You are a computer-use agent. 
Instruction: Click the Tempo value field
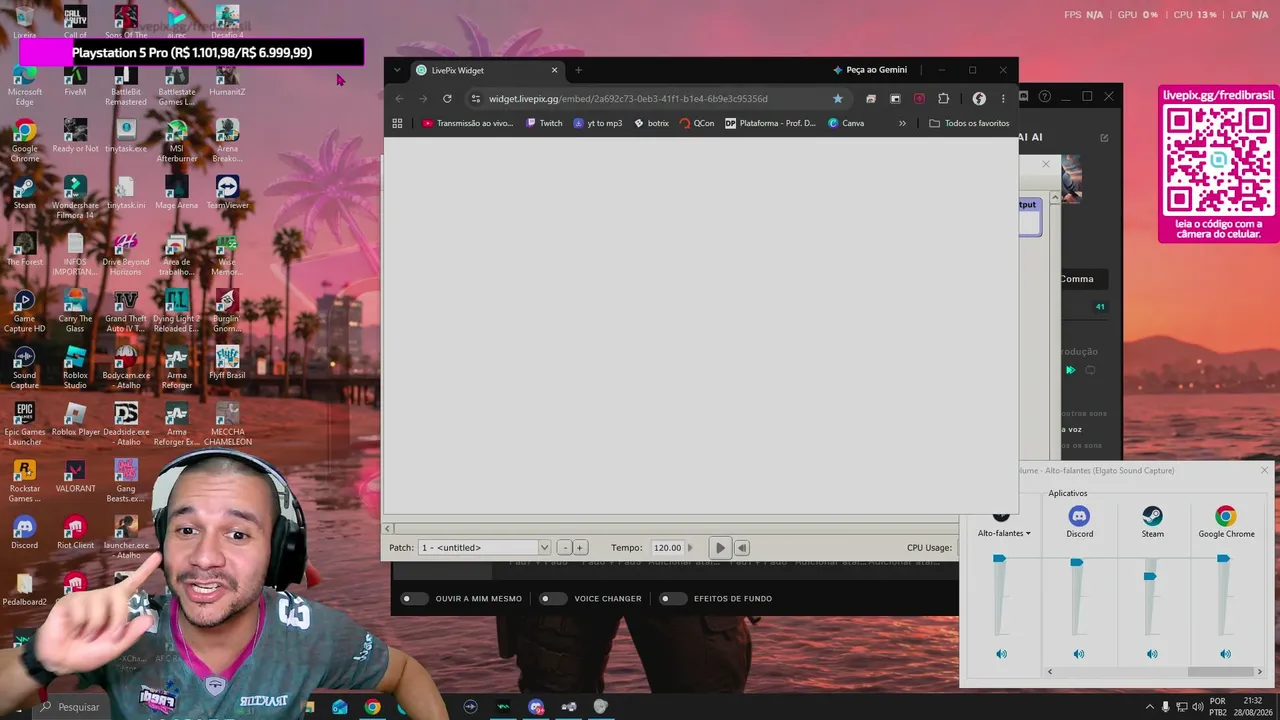coord(667,548)
